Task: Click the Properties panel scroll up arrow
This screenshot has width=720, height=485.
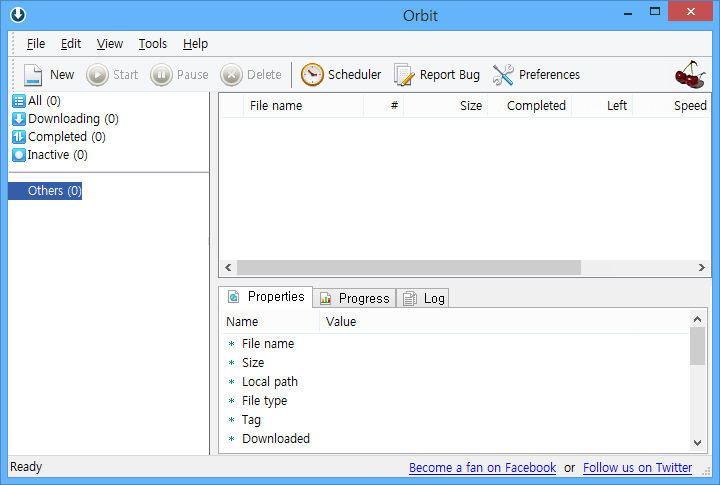Action: tap(698, 319)
